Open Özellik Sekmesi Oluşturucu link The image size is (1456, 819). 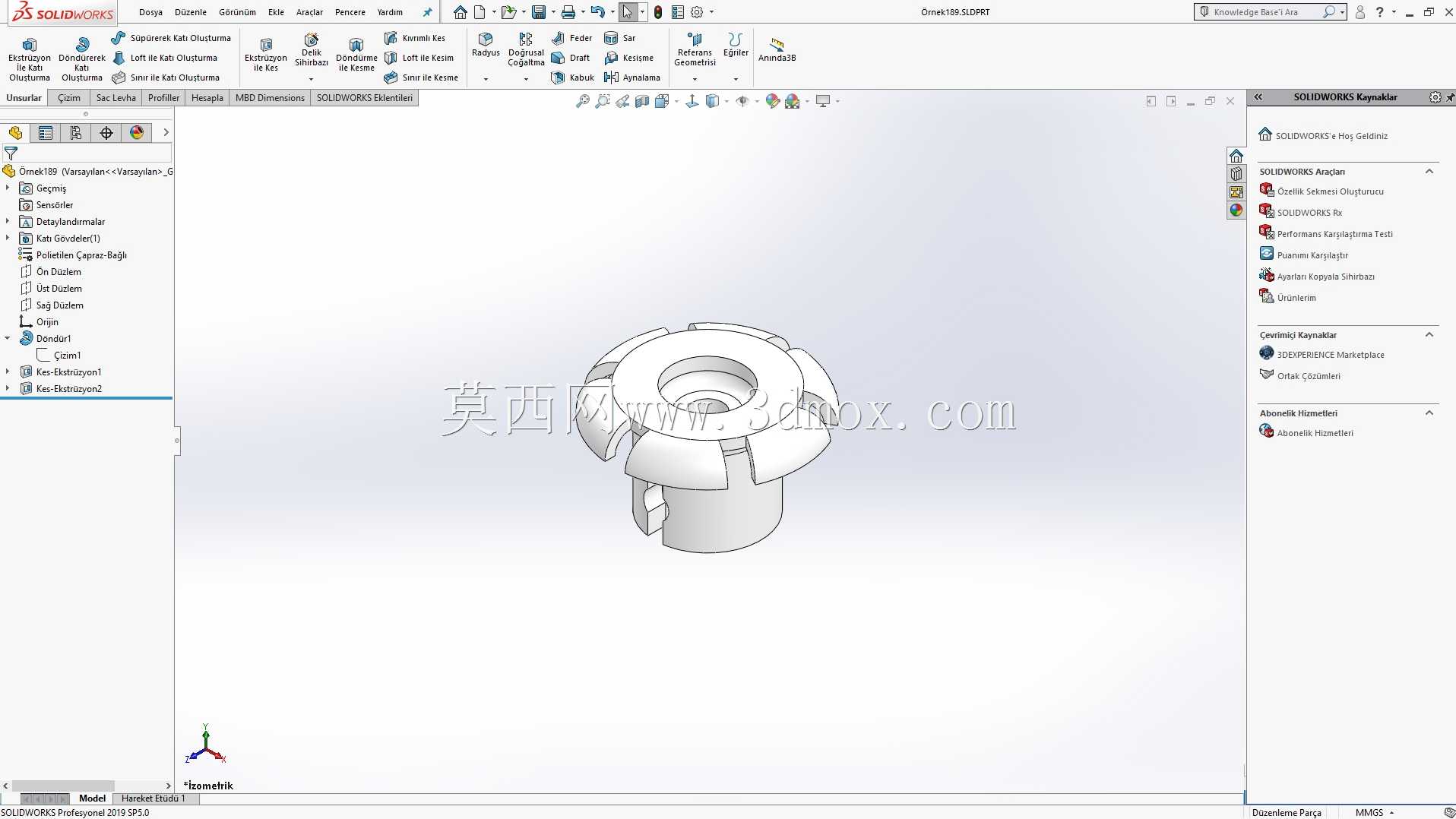1321,191
